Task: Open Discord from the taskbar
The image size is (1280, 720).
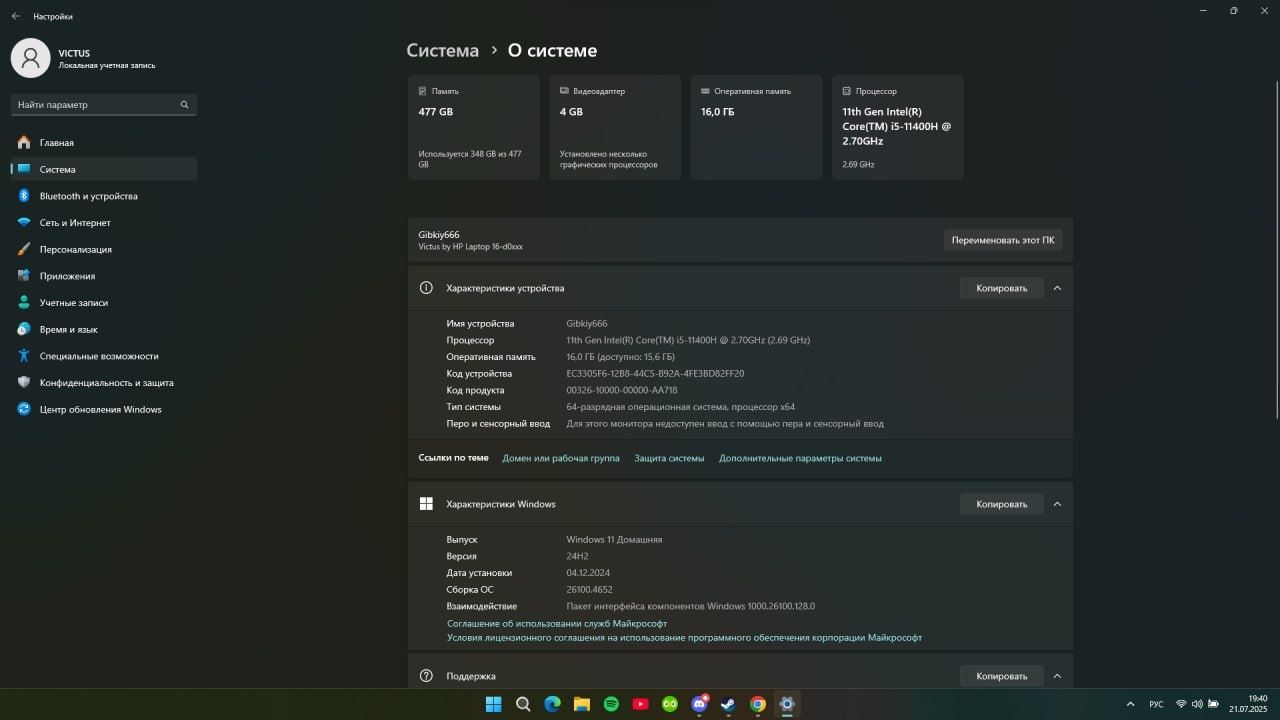Action: 699,704
